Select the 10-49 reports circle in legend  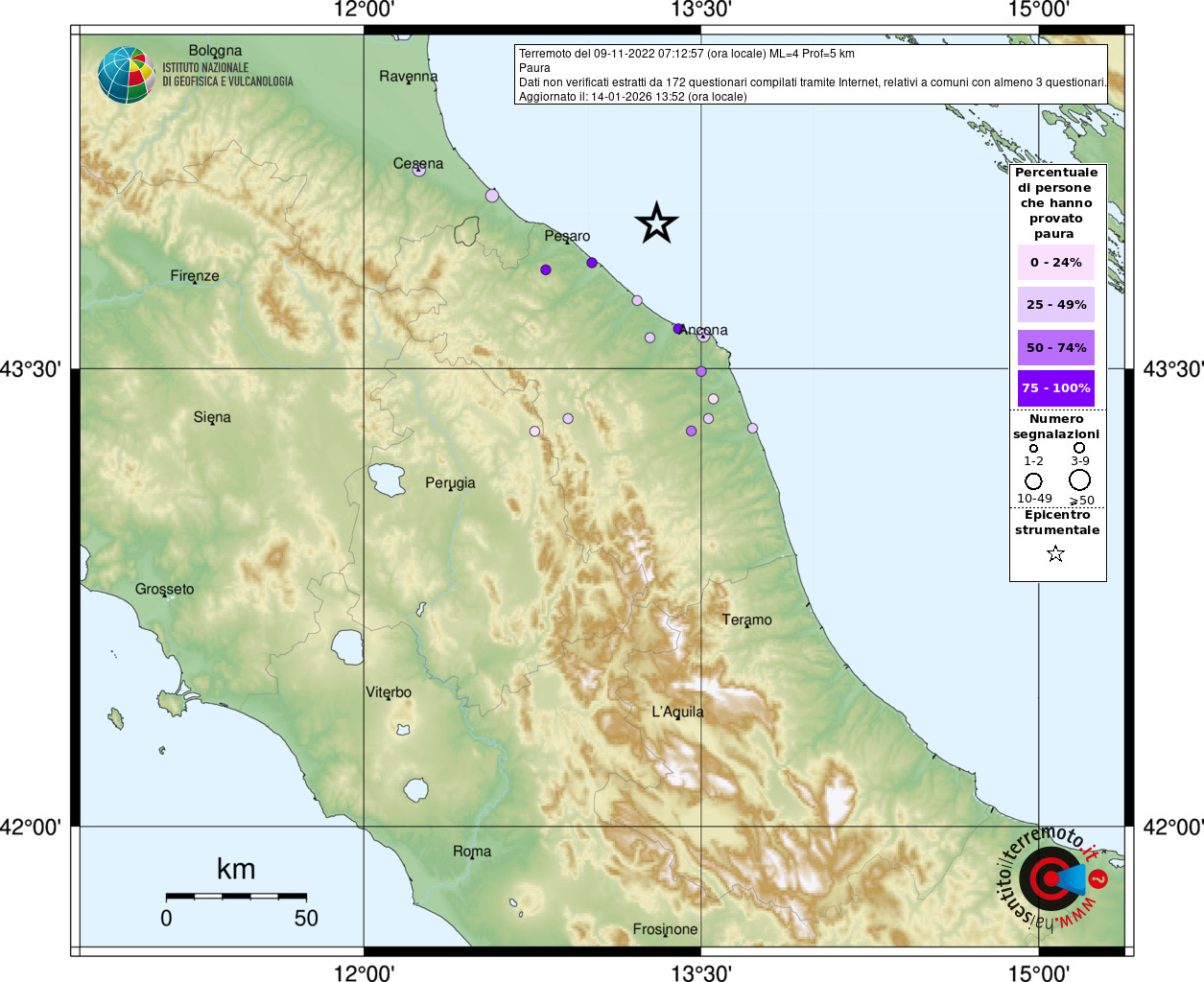pyautogui.click(x=1033, y=480)
